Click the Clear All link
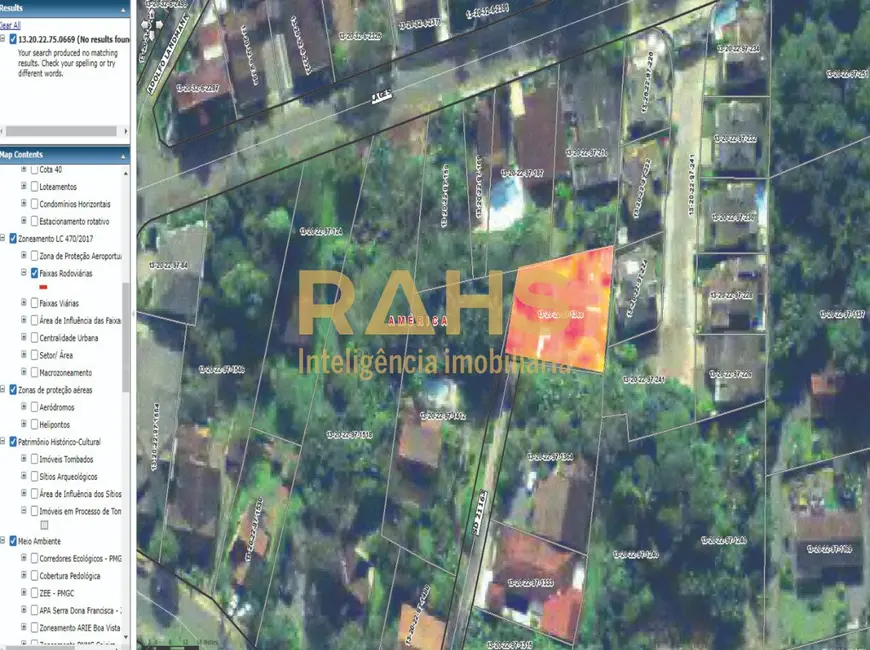The width and height of the screenshot is (870, 650). (9, 25)
